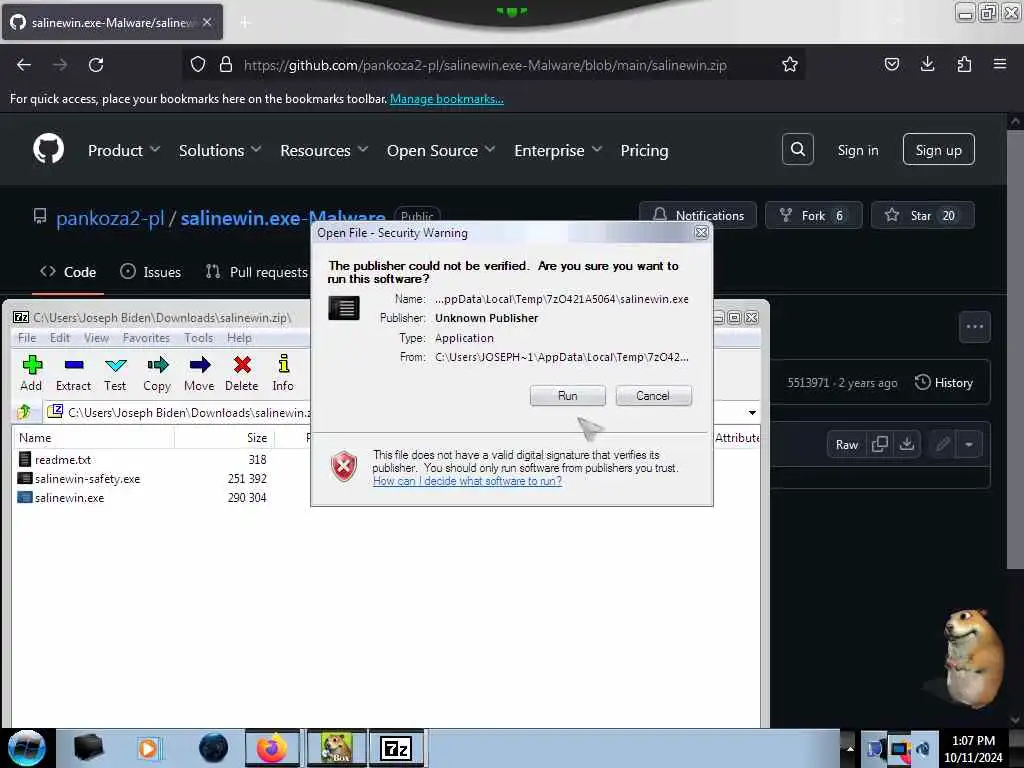The width and height of the screenshot is (1024, 768).
Task: Expand the GitHub Product menu
Action: coord(124,151)
